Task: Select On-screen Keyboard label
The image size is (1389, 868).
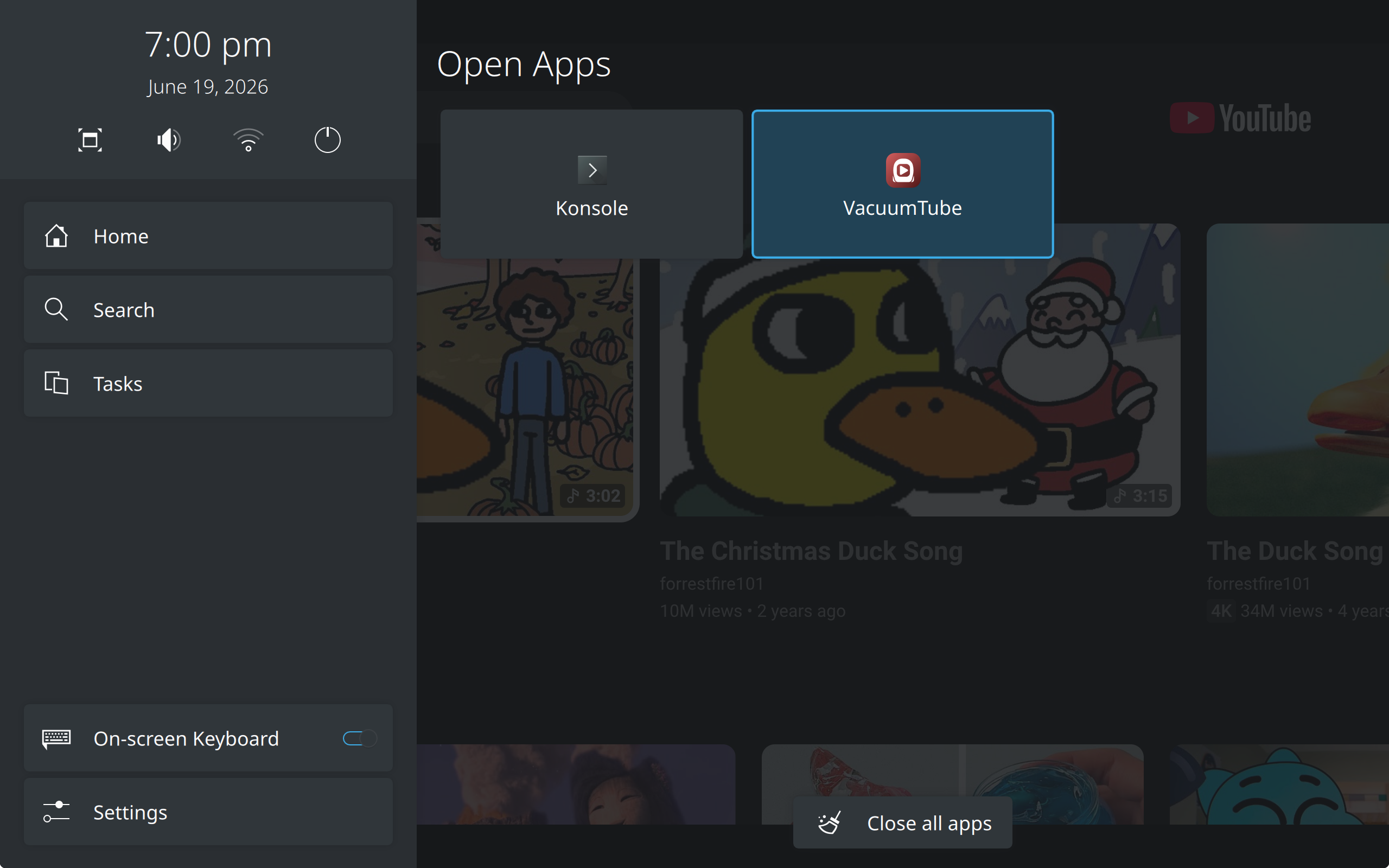Action: click(x=186, y=739)
